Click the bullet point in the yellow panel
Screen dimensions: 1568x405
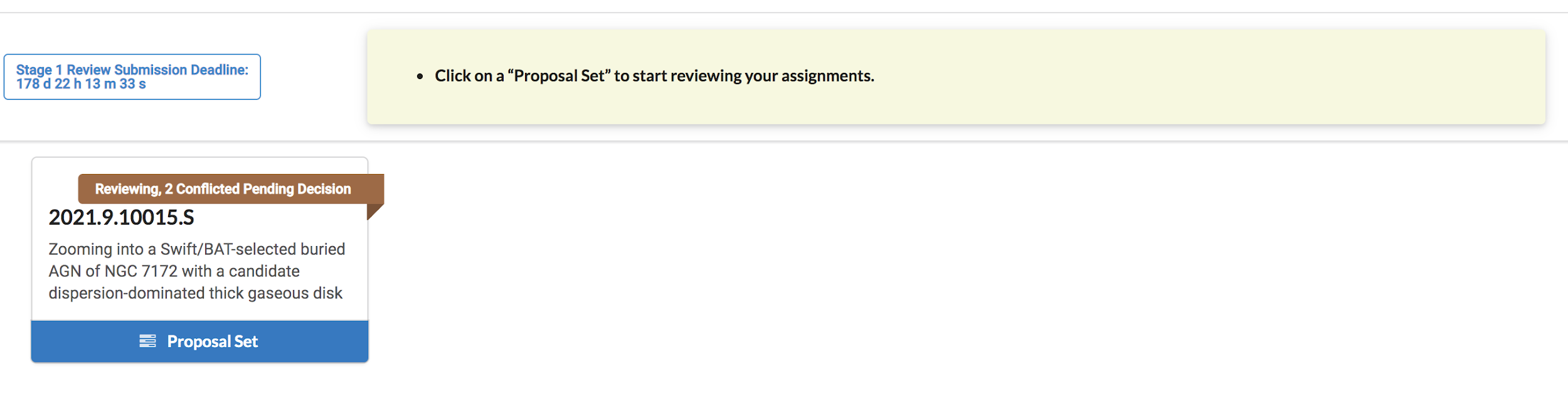(x=420, y=77)
